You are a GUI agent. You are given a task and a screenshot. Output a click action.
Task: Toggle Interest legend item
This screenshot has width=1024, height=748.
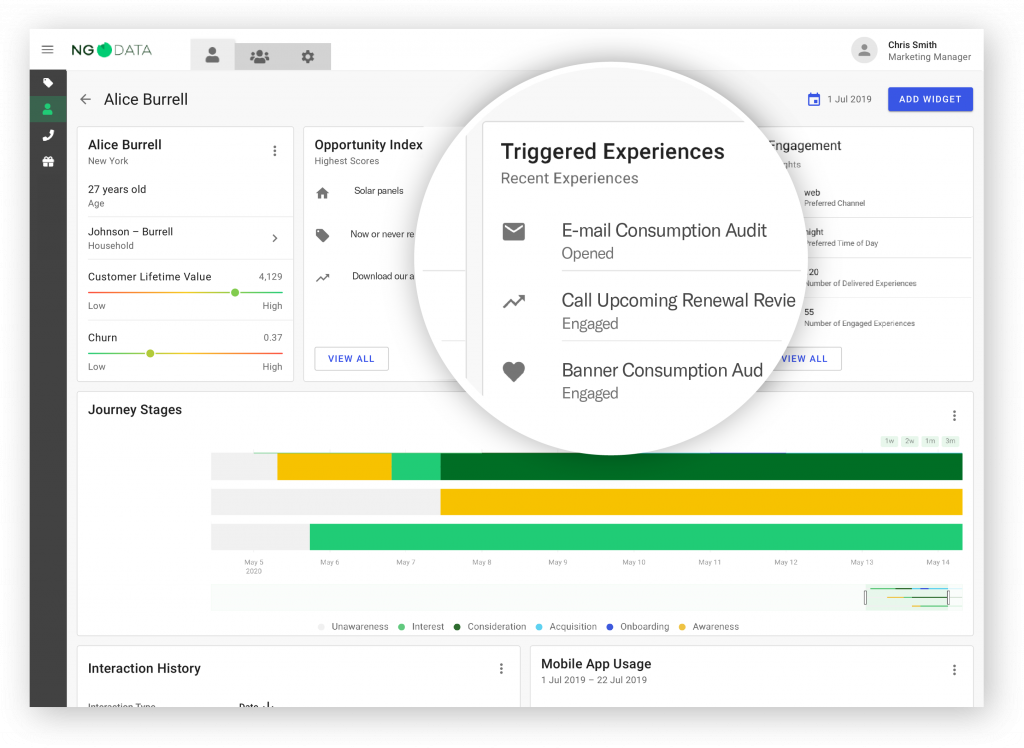pos(421,626)
